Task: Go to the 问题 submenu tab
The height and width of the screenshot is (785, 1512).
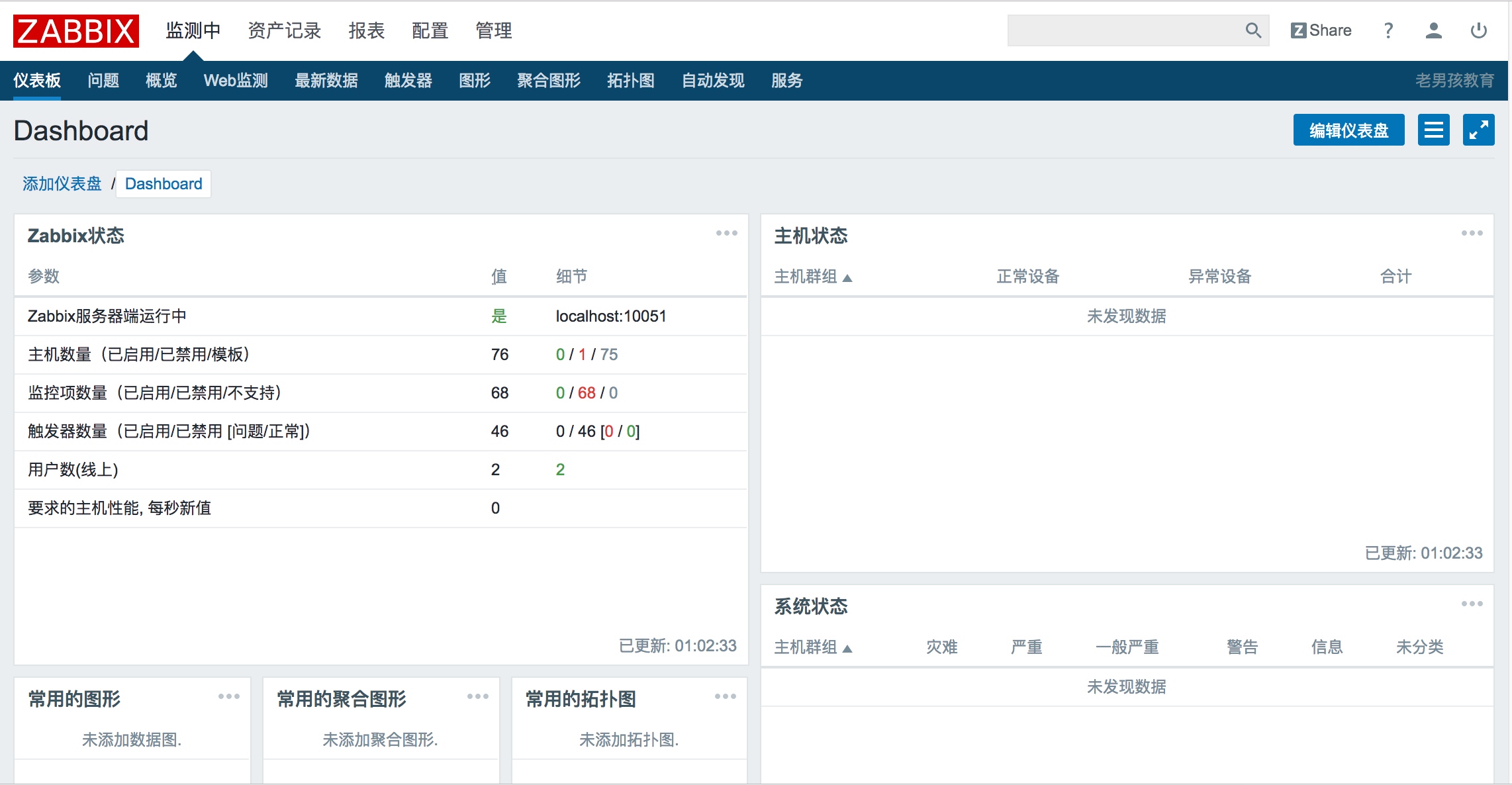Action: [x=103, y=81]
